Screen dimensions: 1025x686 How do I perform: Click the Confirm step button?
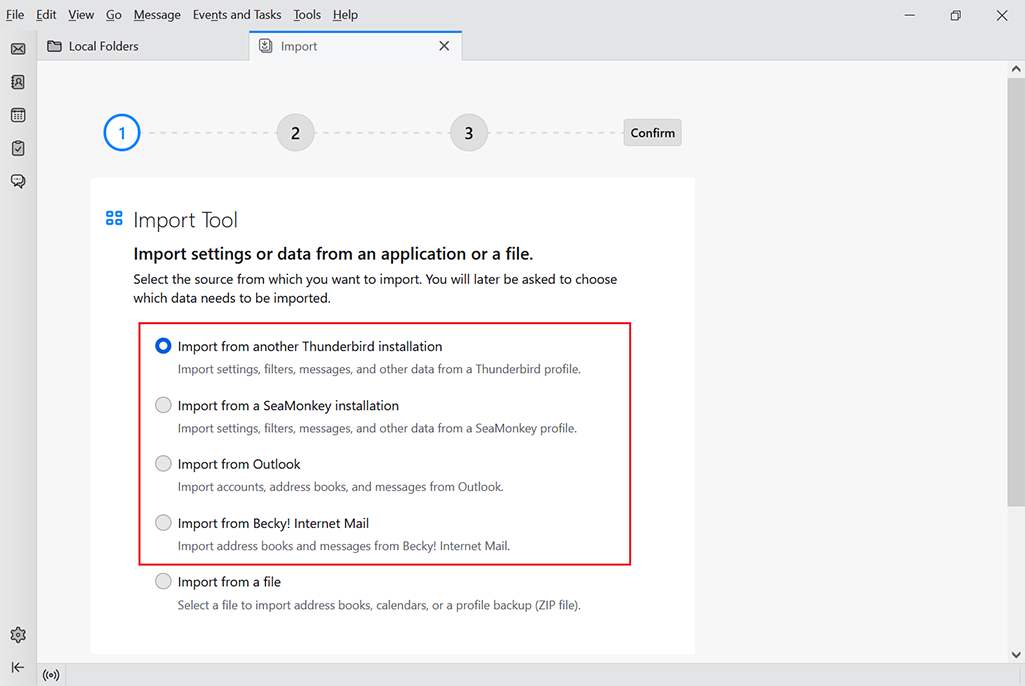click(652, 133)
